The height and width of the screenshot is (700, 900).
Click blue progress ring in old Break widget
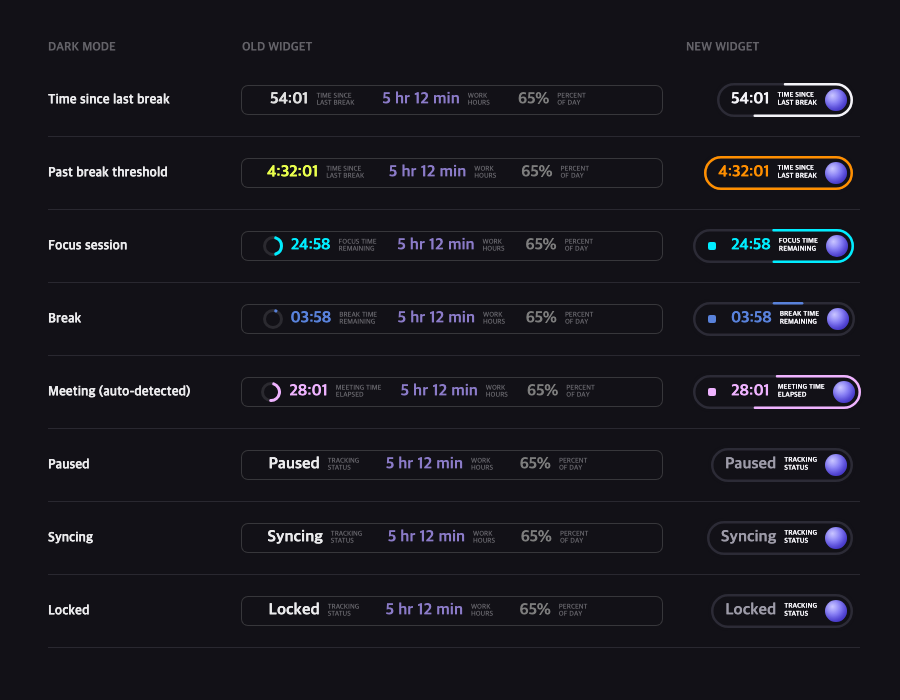tap(273, 318)
